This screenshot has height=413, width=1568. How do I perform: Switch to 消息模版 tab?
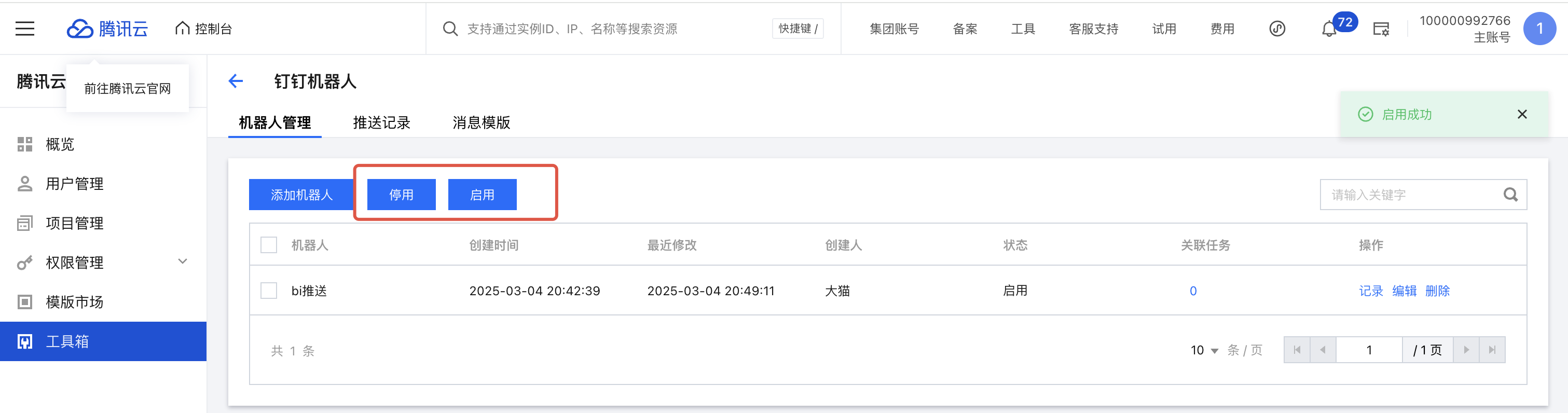click(481, 122)
